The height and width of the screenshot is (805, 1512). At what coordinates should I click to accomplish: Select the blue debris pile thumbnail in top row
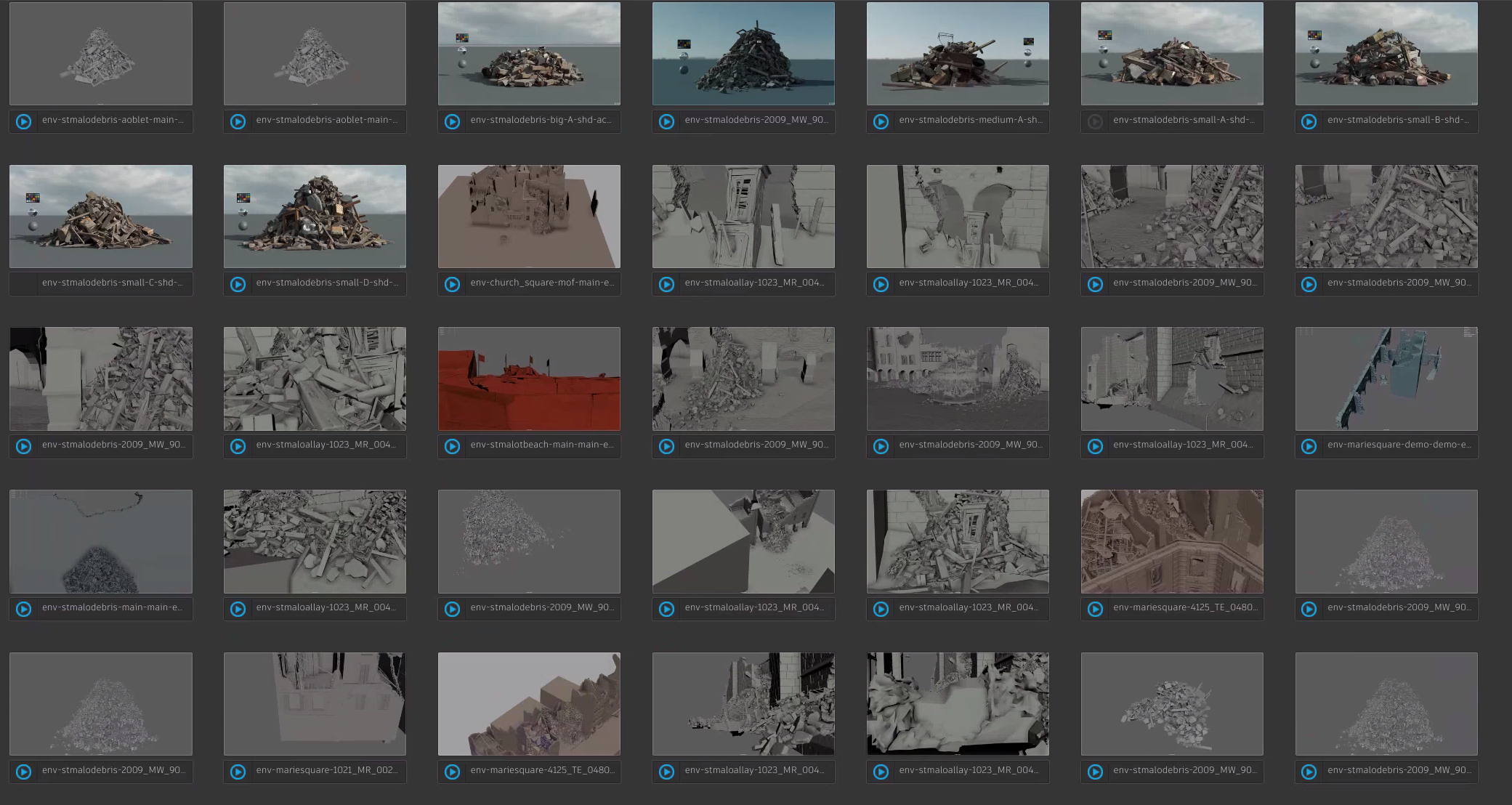743,53
